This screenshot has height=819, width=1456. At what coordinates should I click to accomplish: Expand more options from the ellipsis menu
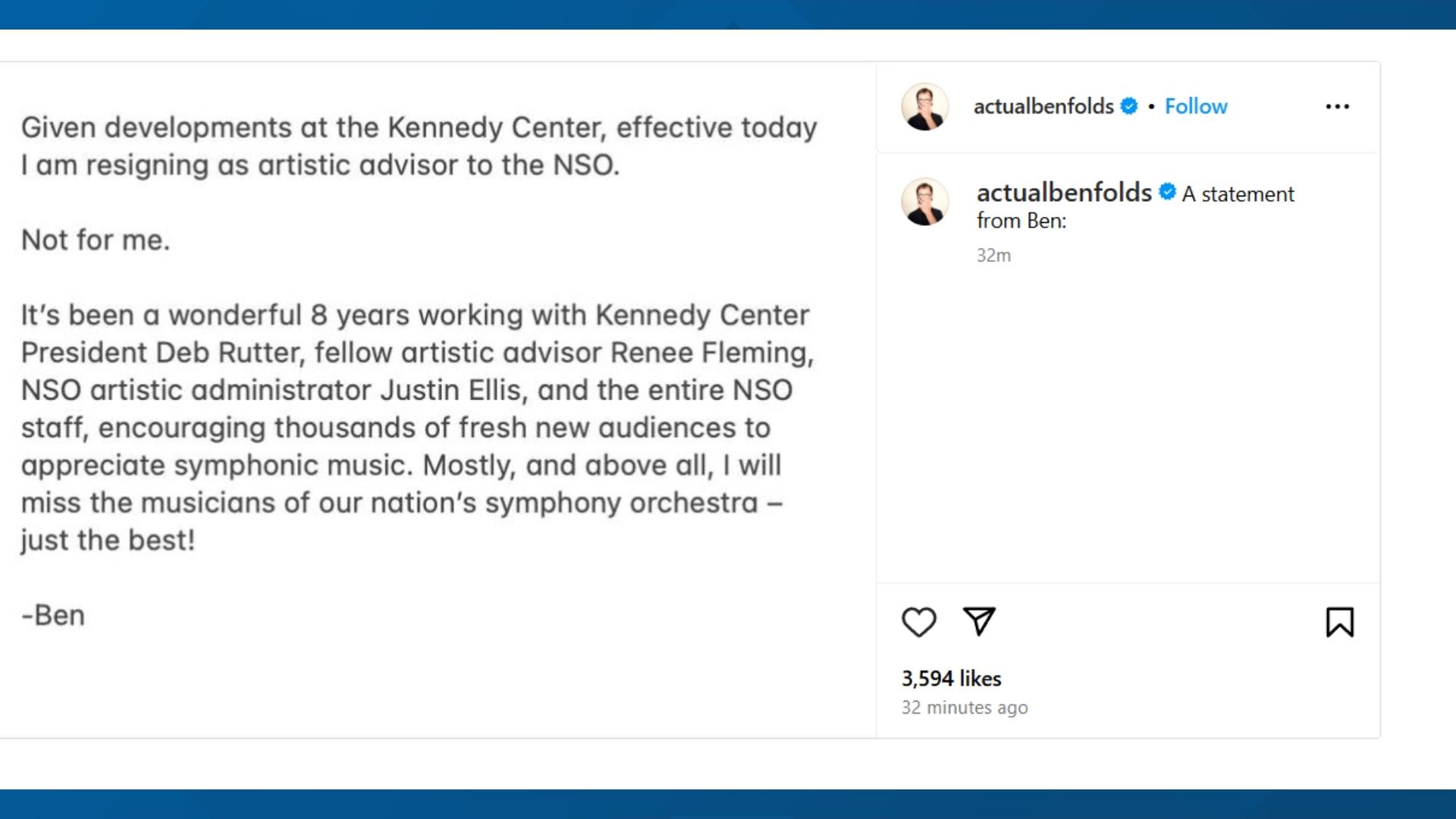pyautogui.click(x=1338, y=107)
